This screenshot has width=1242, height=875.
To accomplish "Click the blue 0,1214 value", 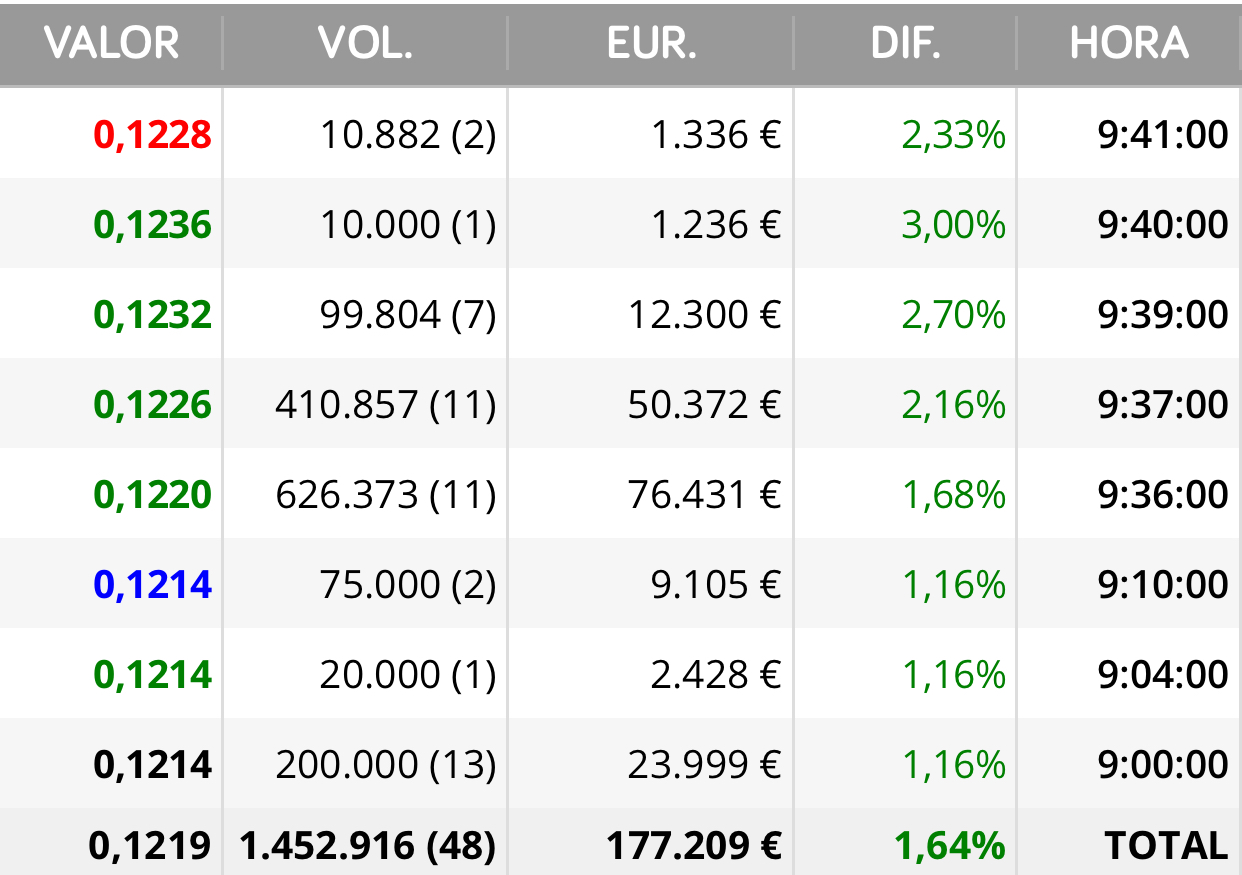I will coord(153,584).
